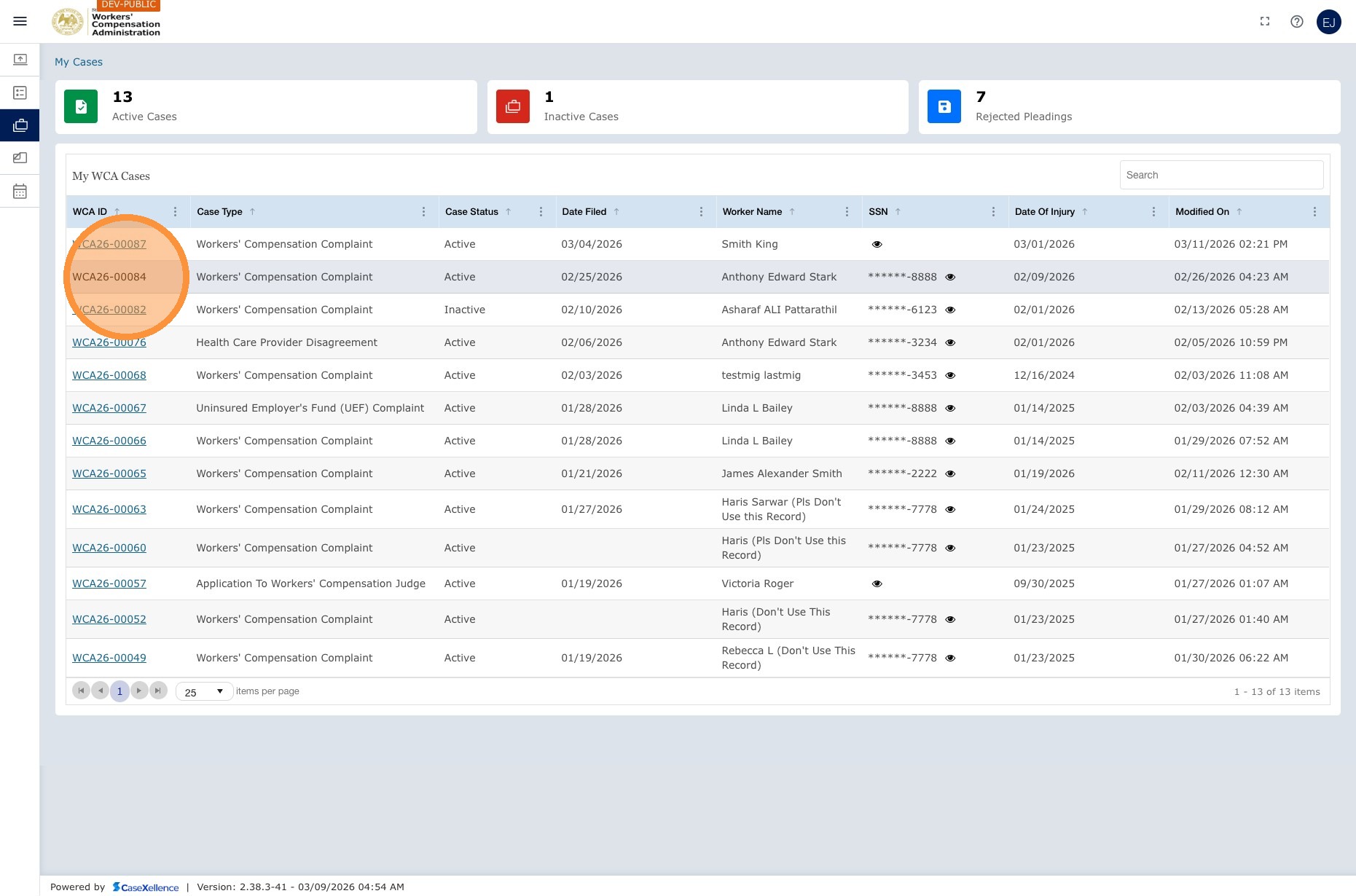The width and height of the screenshot is (1356, 896).
Task: Open case WCA26-00076 link
Action: pyautogui.click(x=109, y=342)
